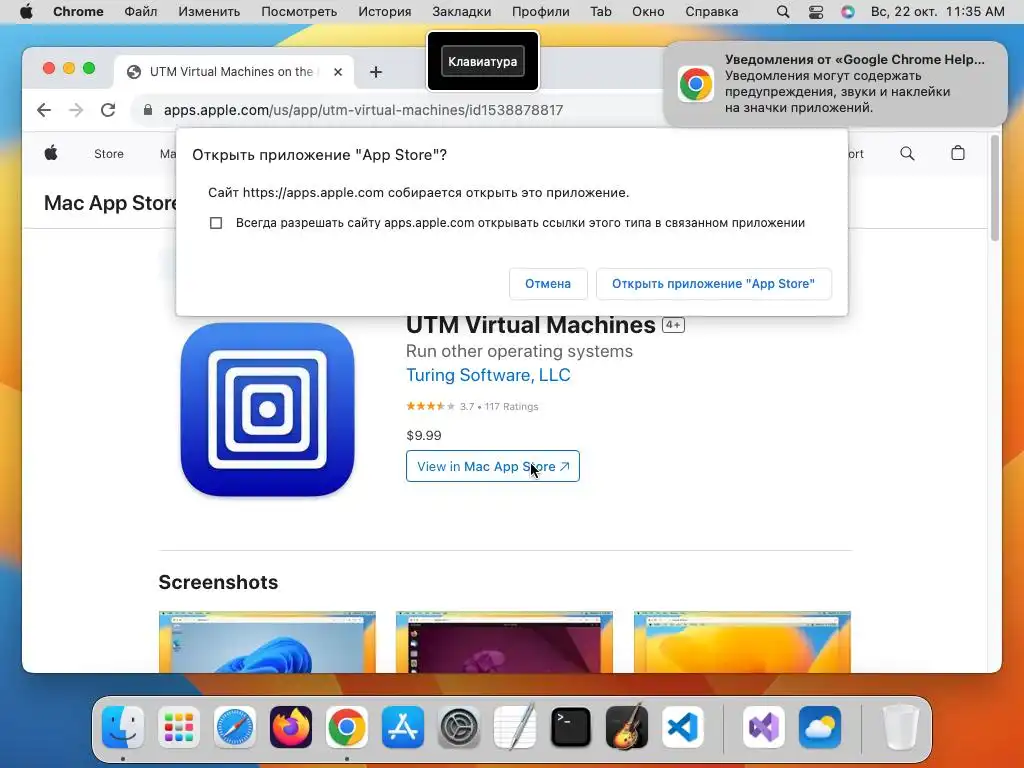
Task: Open GarageBand from the Dock
Action: (627, 727)
